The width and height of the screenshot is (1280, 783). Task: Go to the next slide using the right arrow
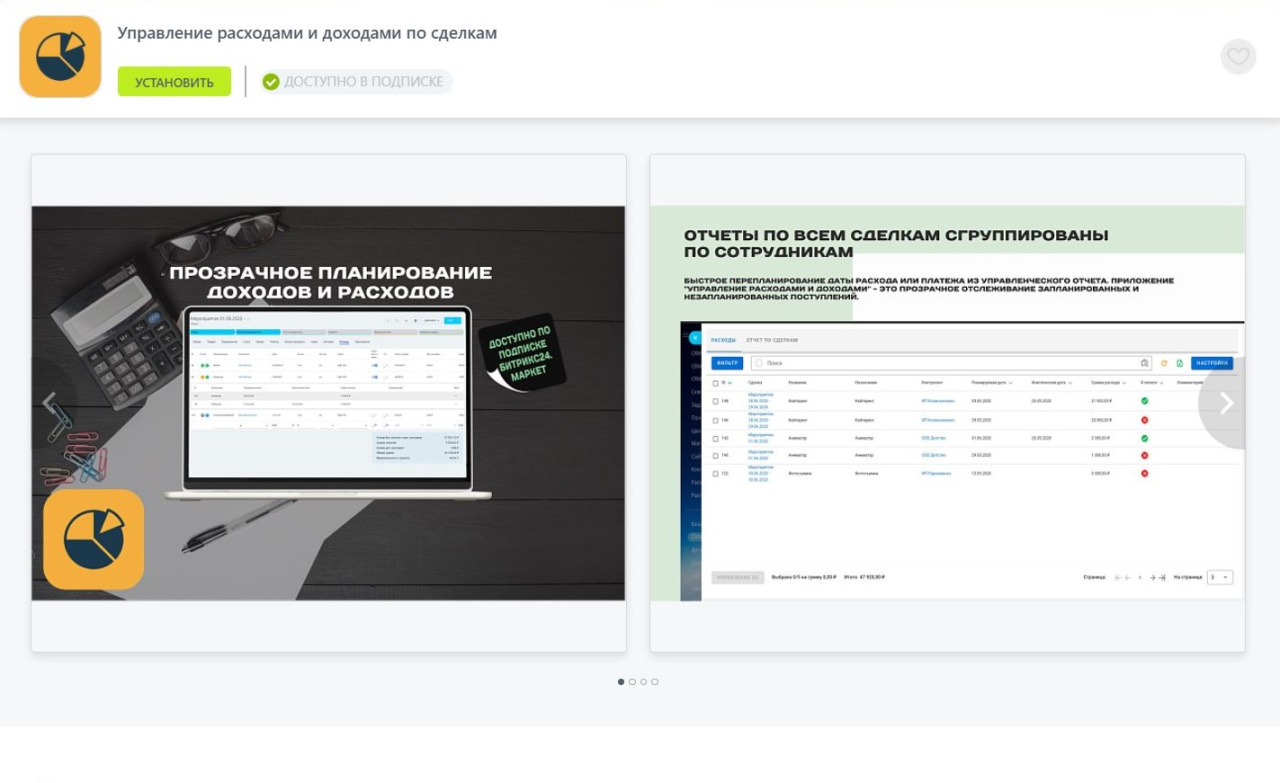pyautogui.click(x=1226, y=403)
